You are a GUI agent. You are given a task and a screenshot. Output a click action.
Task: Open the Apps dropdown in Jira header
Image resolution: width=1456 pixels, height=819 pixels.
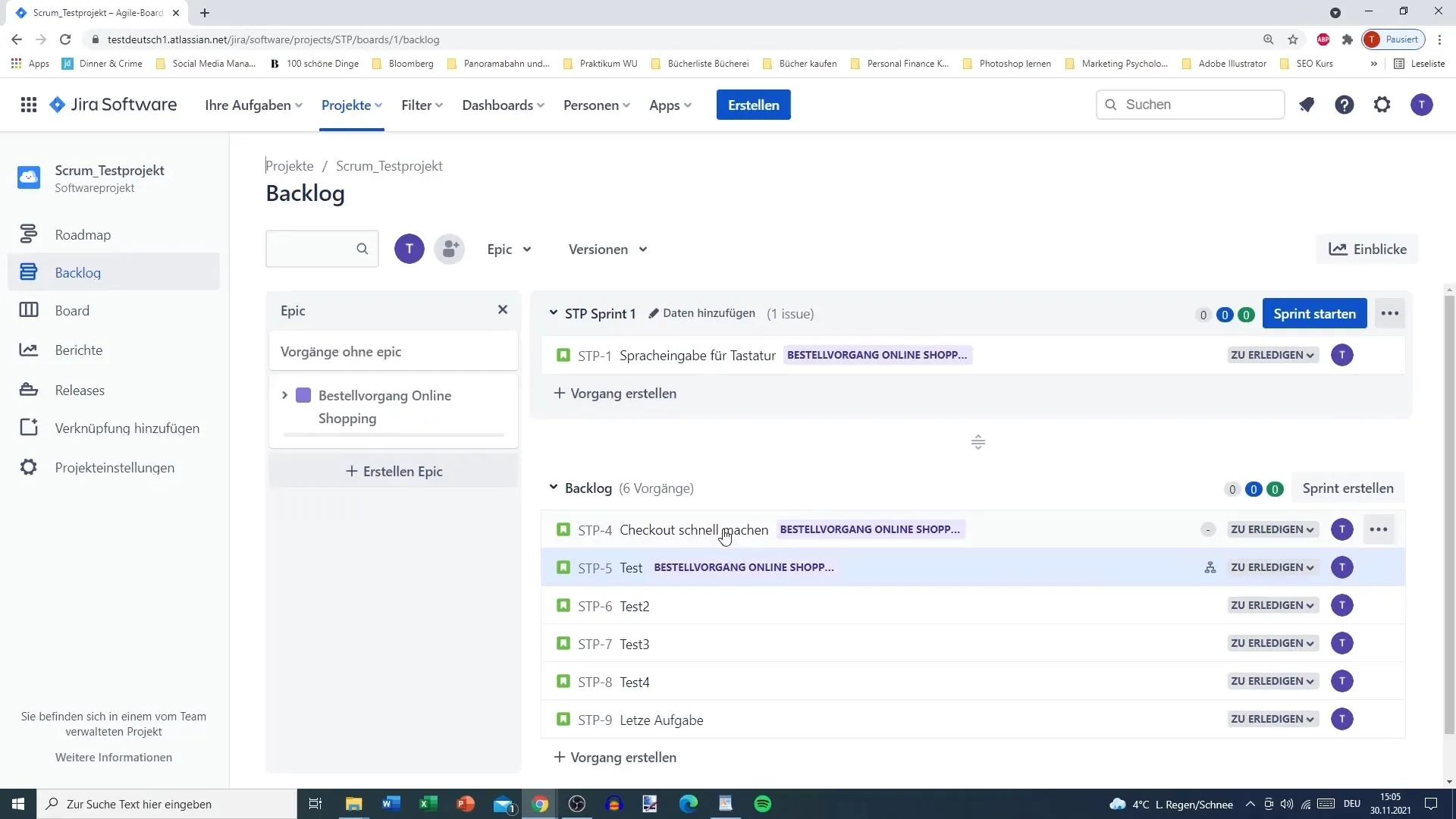click(670, 105)
